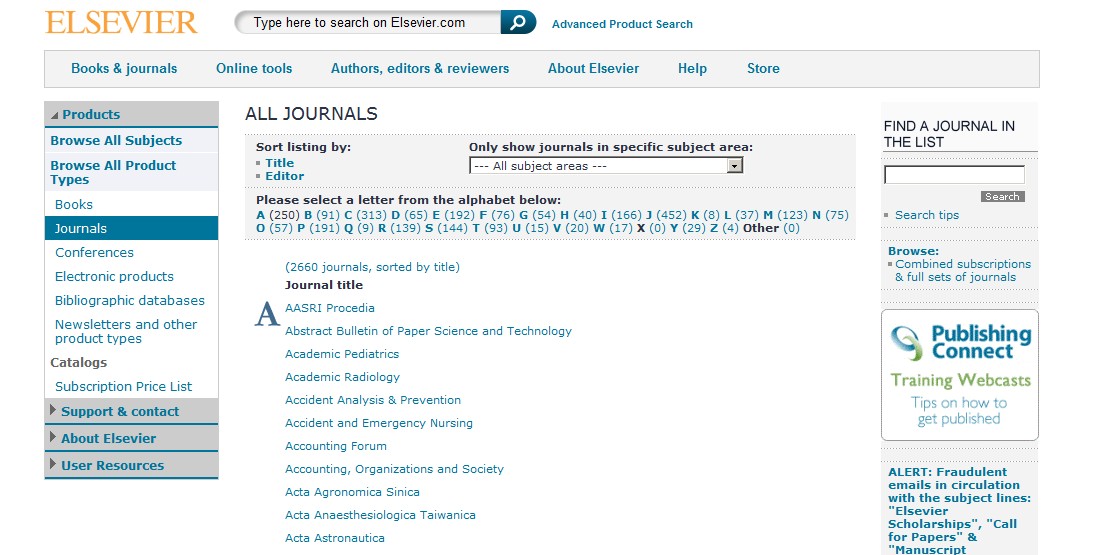Filter journals by letter A
The image size is (1117, 555).
point(261,215)
